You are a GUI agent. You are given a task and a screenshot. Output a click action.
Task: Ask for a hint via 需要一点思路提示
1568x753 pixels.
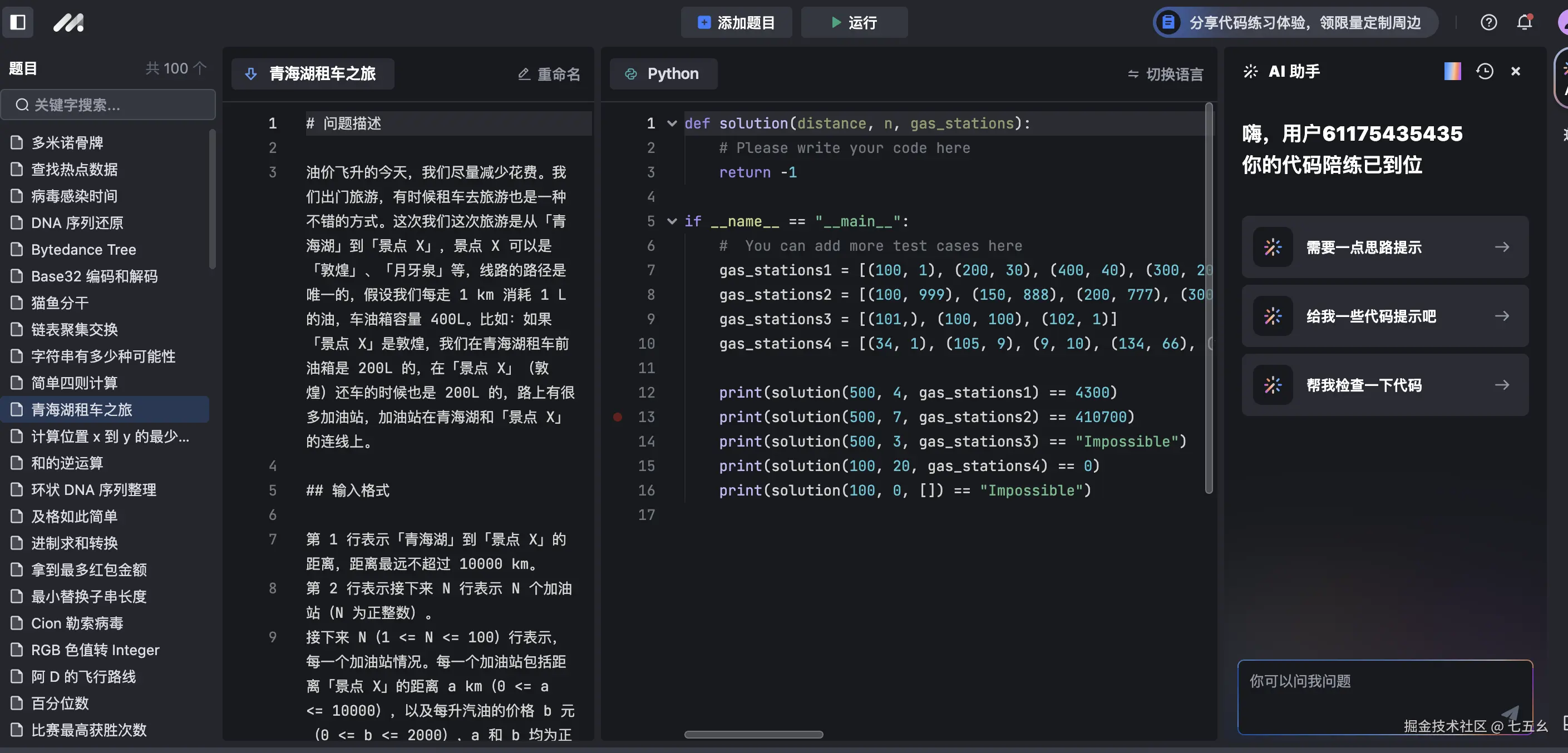coord(1384,247)
